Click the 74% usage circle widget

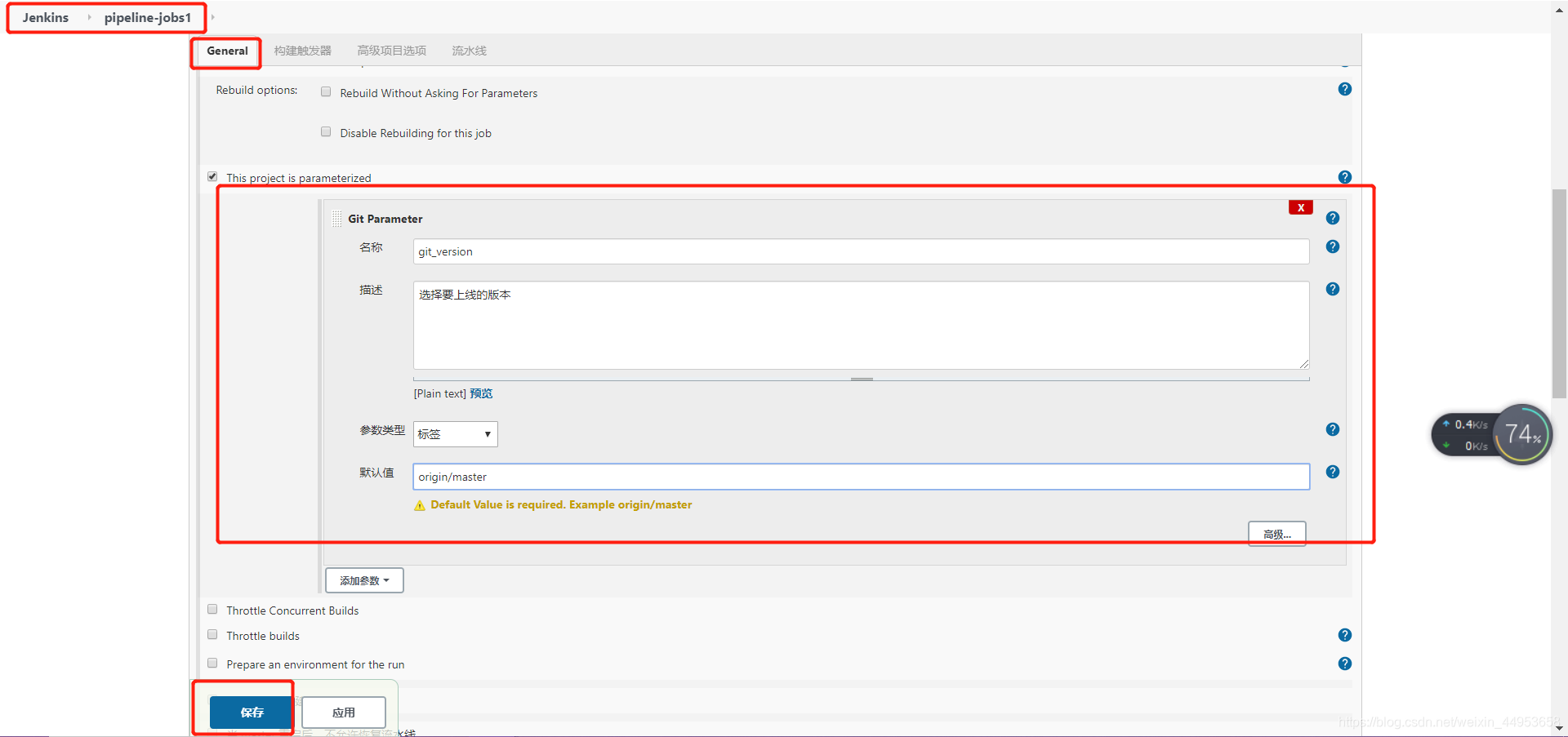(1522, 434)
